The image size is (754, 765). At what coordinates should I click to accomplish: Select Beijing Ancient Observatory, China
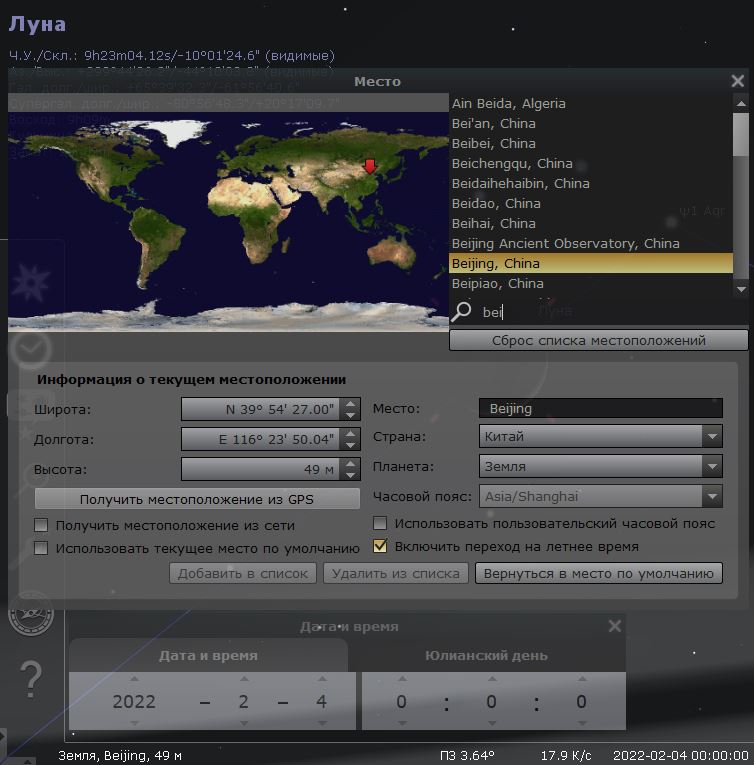[591, 243]
